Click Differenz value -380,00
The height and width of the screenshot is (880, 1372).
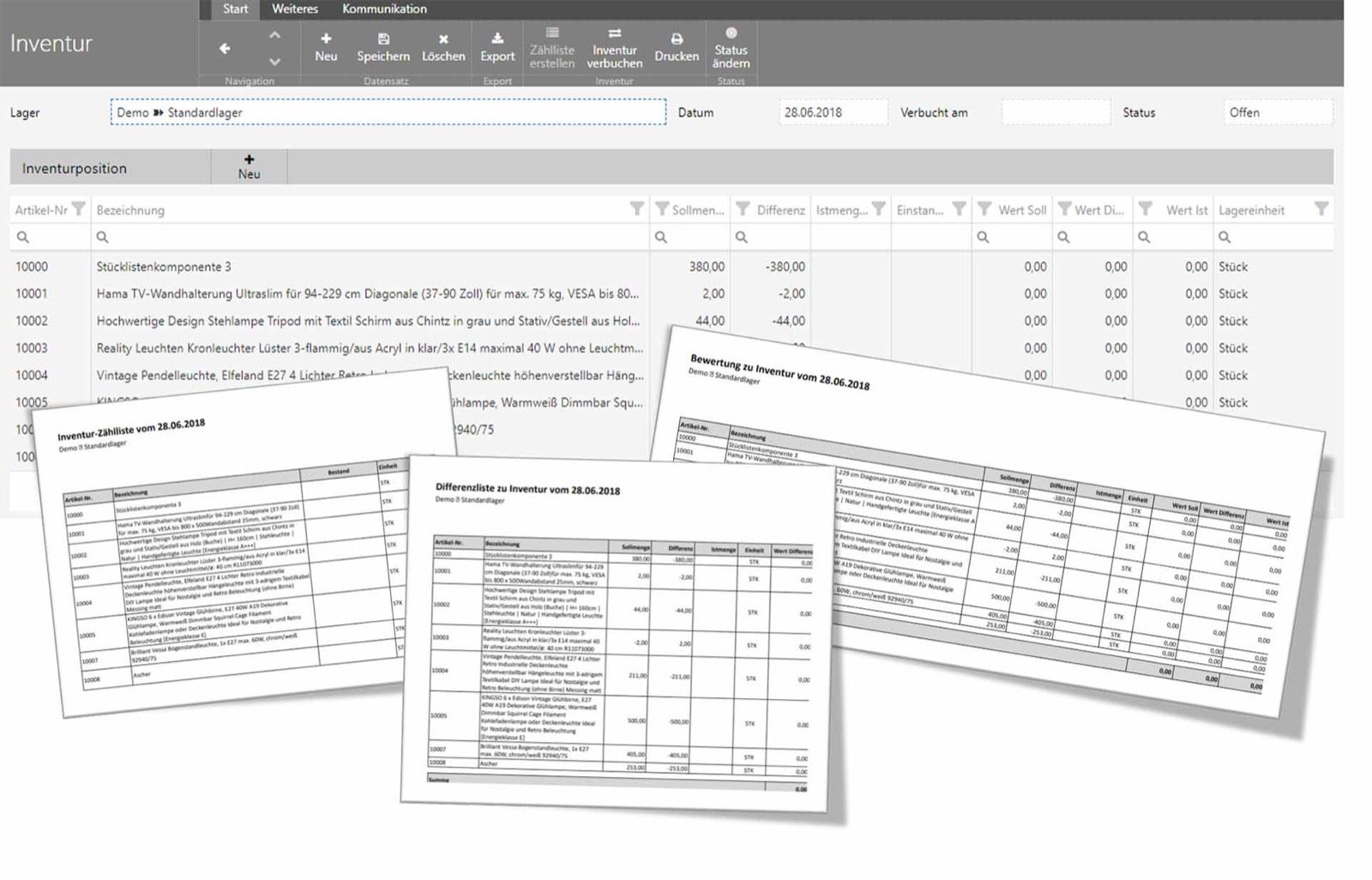(785, 267)
